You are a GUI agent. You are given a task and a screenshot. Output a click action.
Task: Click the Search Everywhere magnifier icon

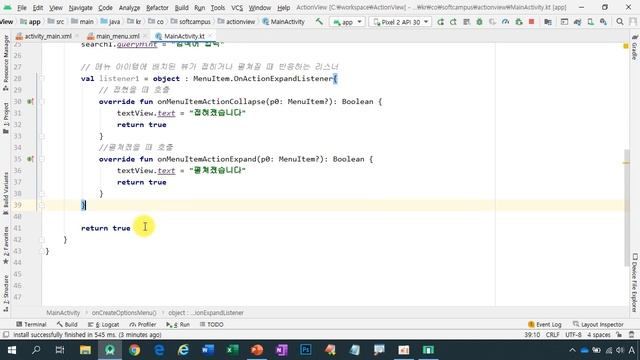620,22
